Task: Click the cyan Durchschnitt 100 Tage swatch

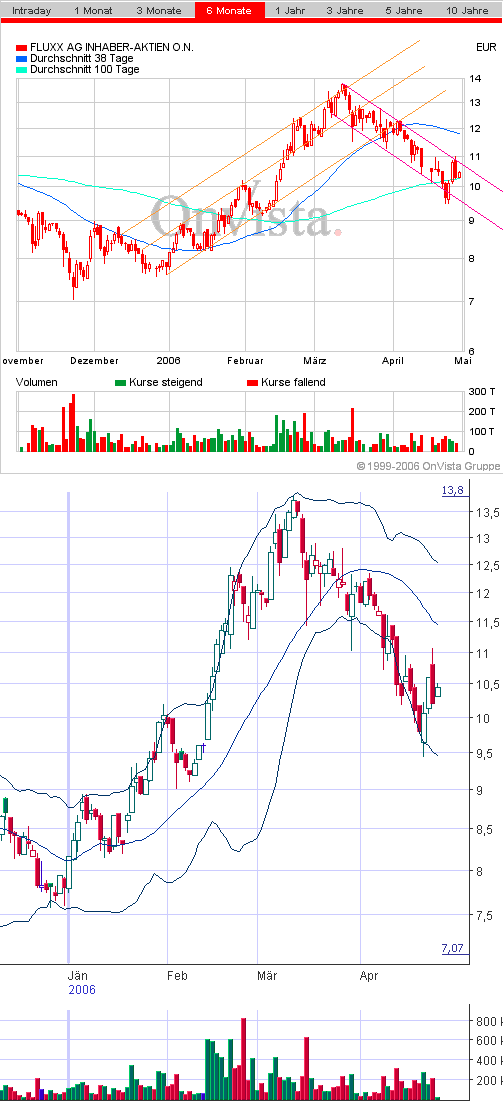Action: tap(21, 70)
